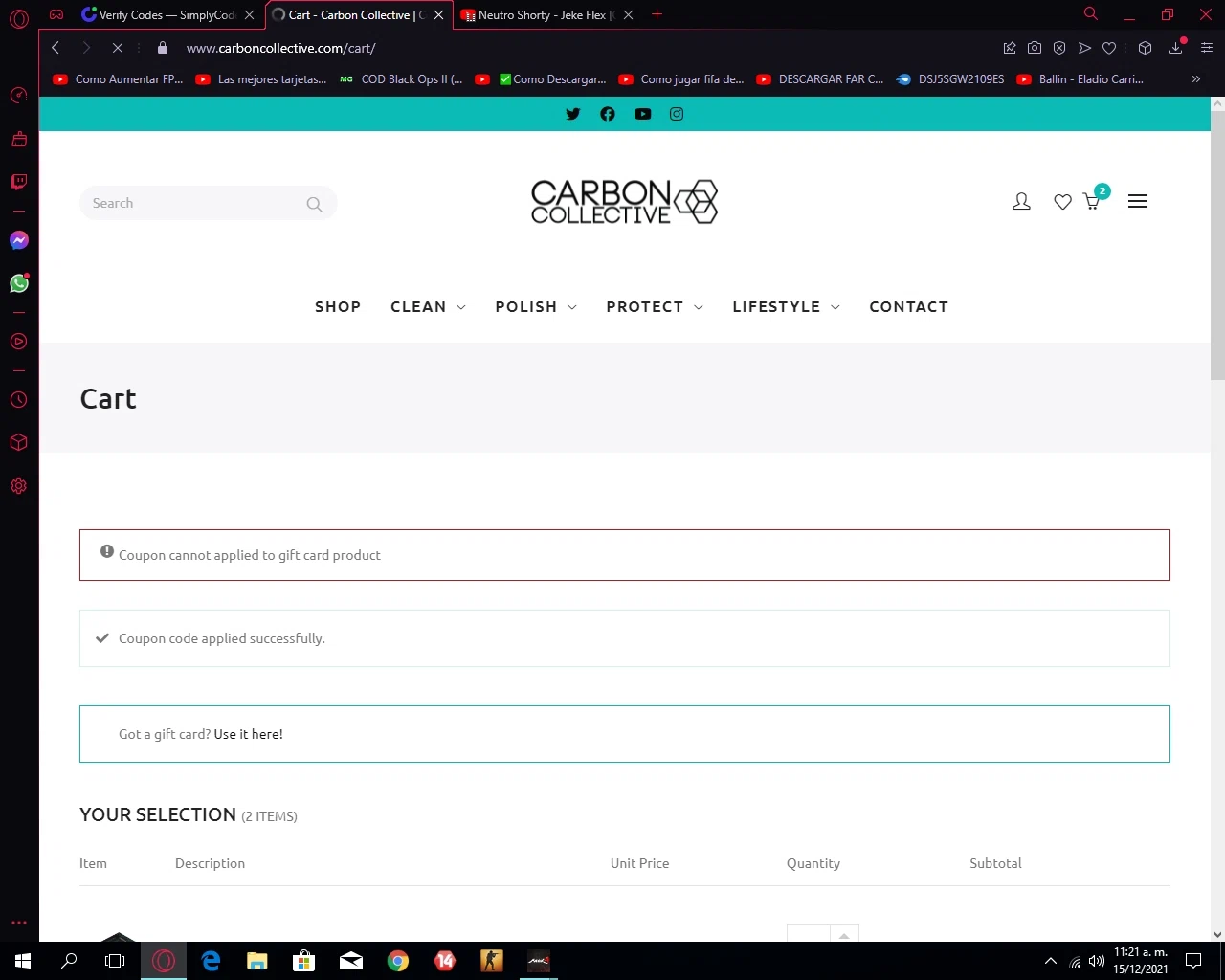
Task: Open 'Ballin - Eladio Carri...' bookmark
Action: click(x=1080, y=79)
